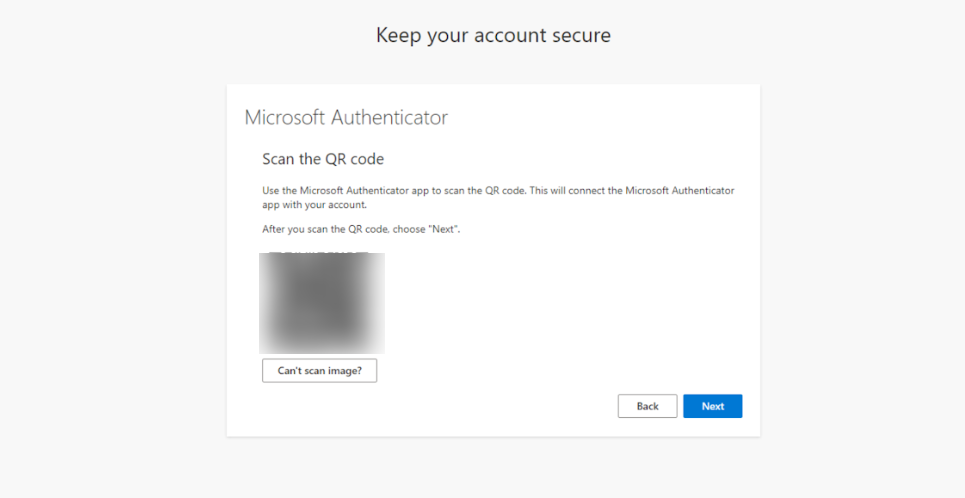Click the "Keep your account secure" page heading

pos(493,35)
